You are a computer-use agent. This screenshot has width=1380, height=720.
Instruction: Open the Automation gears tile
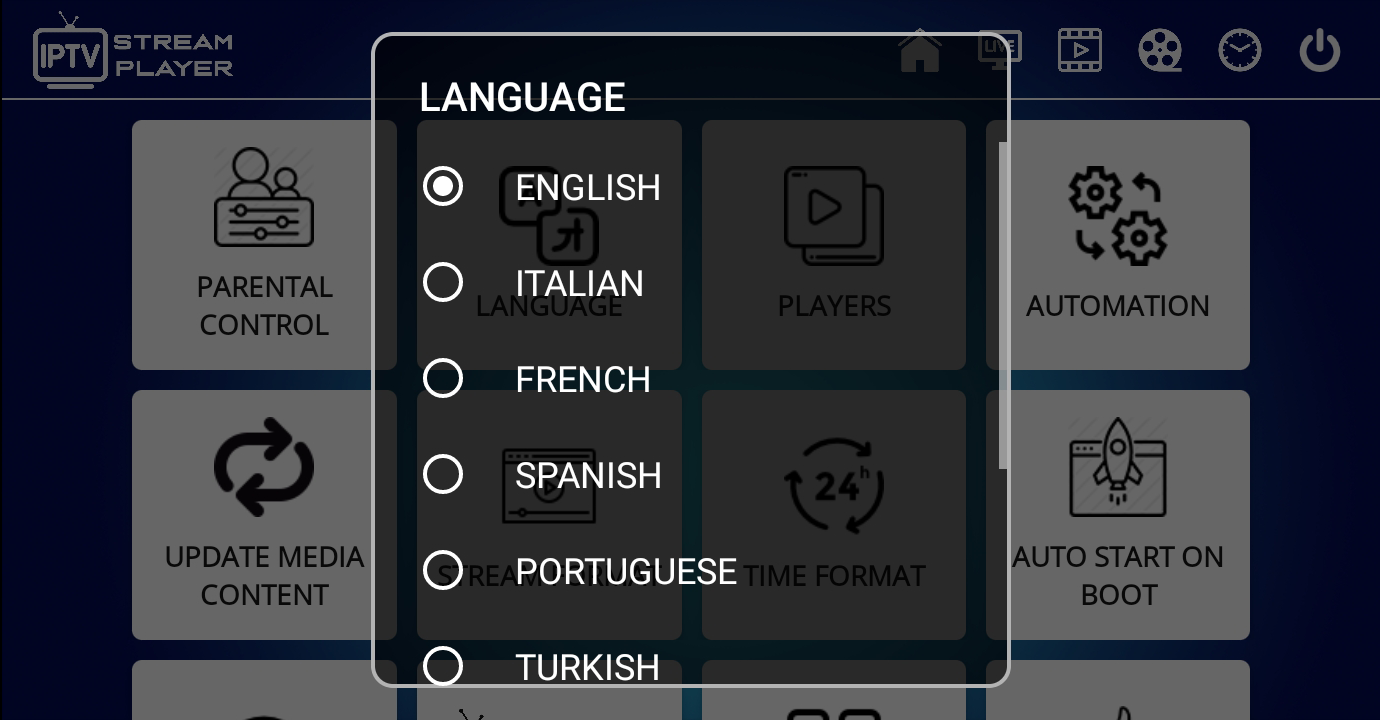tap(1118, 245)
